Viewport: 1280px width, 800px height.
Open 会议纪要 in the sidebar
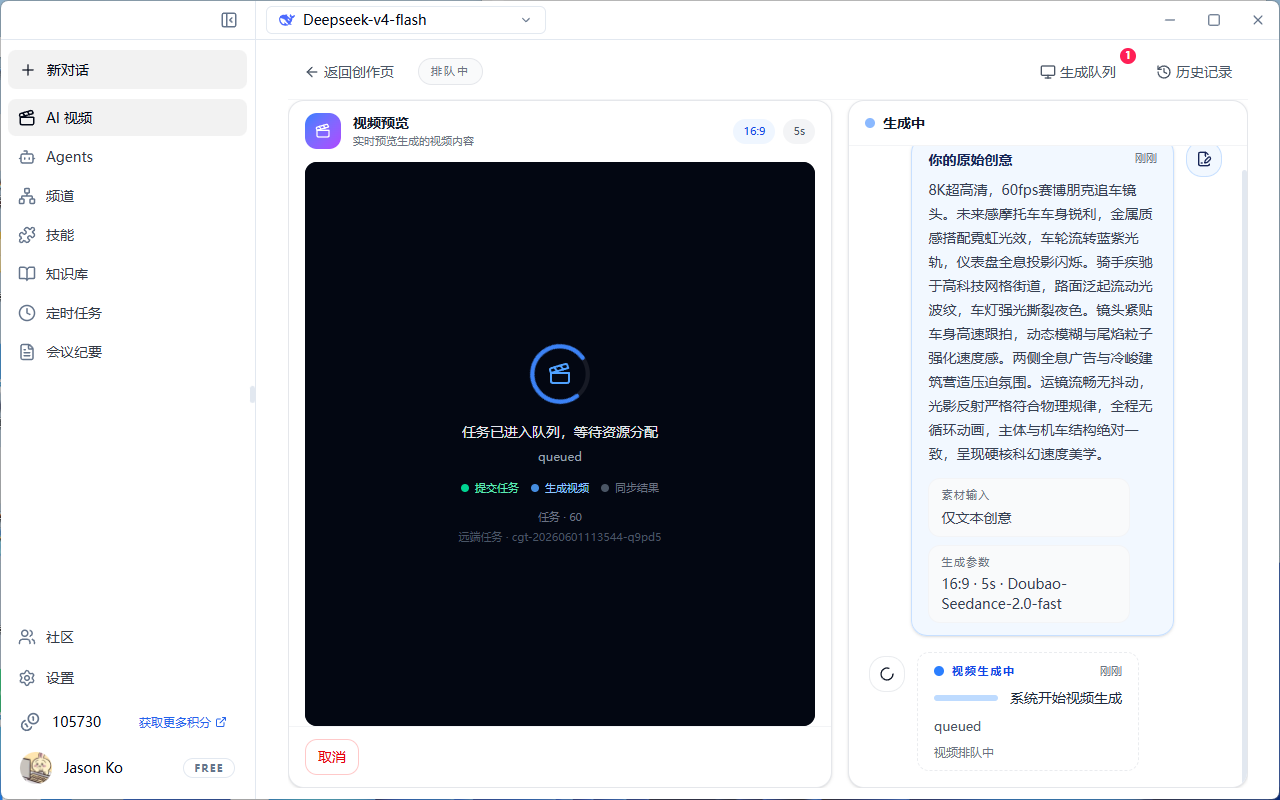(127, 352)
